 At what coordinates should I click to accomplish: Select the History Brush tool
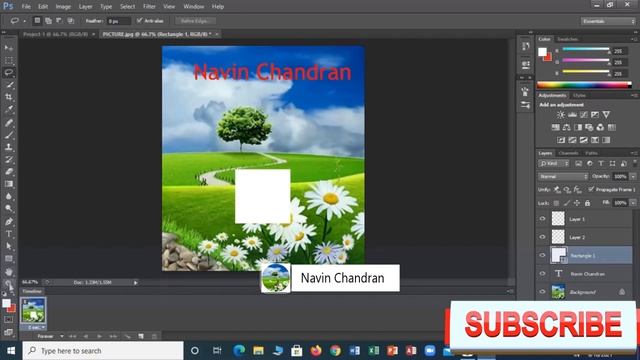click(9, 159)
